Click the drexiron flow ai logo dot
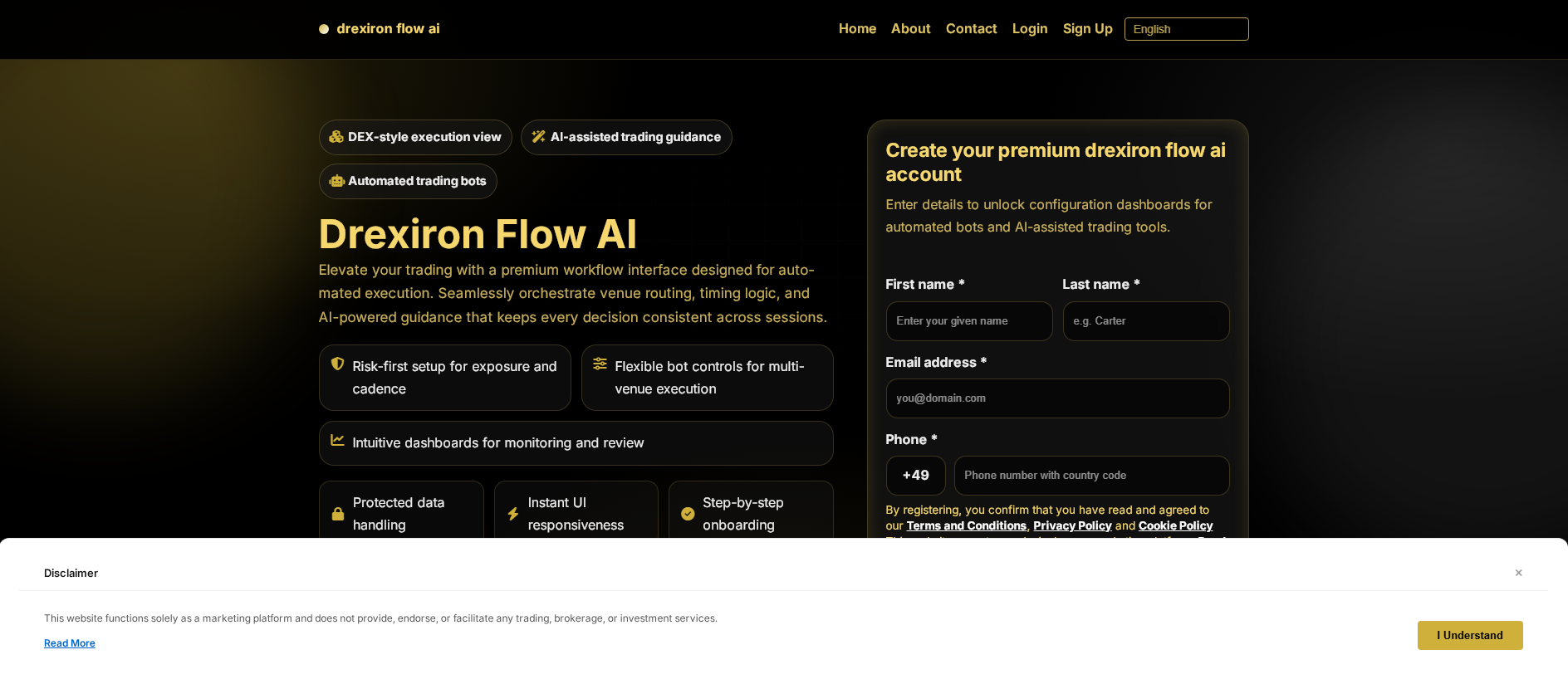This screenshot has width=1568, height=679. (324, 29)
